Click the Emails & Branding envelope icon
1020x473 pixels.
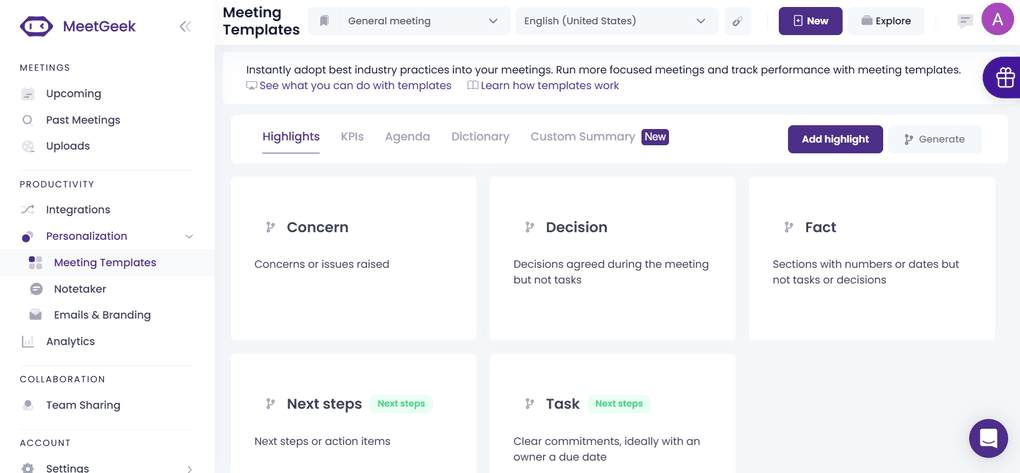pyautogui.click(x=36, y=315)
